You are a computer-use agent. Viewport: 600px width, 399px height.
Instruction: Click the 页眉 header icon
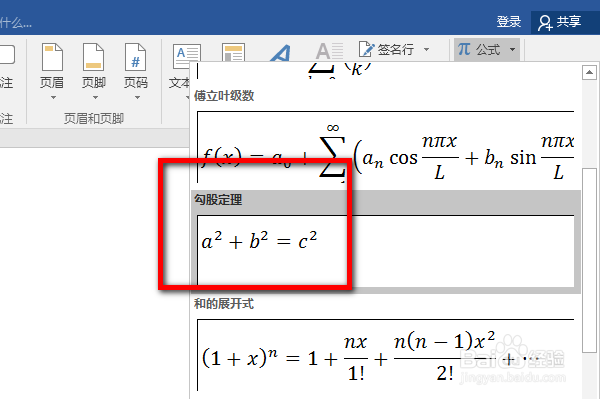click(52, 57)
